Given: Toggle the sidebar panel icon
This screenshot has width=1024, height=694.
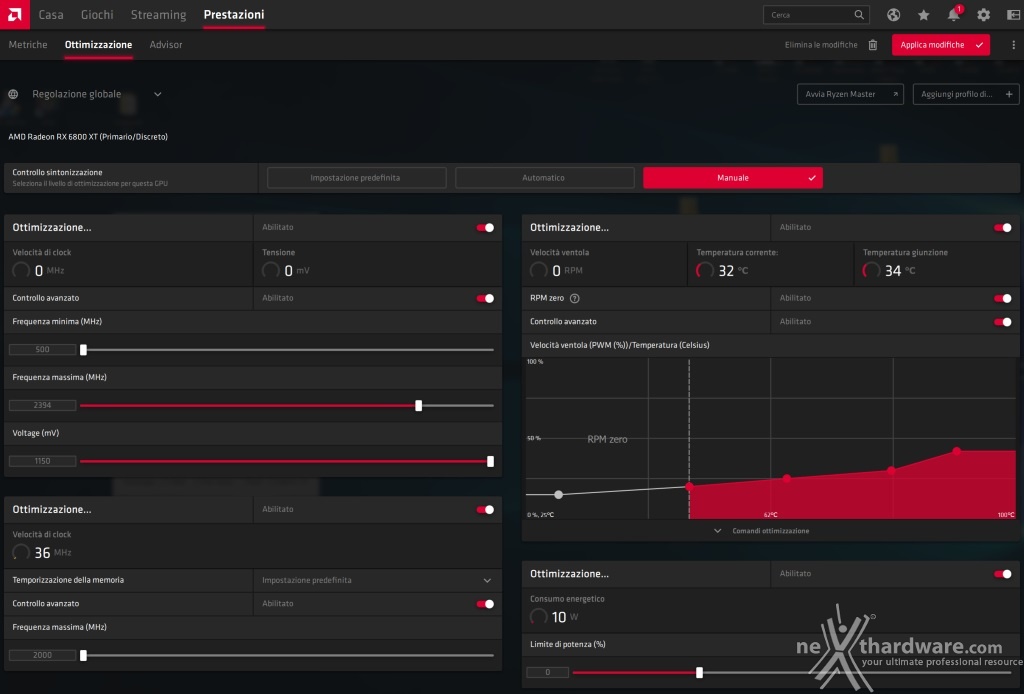Looking at the screenshot, I should pyautogui.click(x=1013, y=15).
